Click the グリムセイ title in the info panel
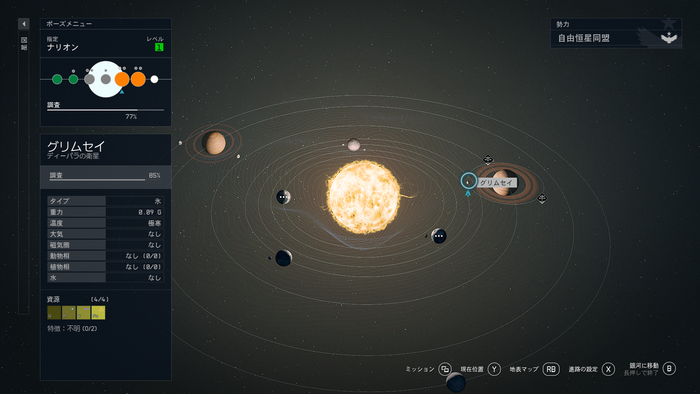The width and height of the screenshot is (700, 394). [x=76, y=146]
